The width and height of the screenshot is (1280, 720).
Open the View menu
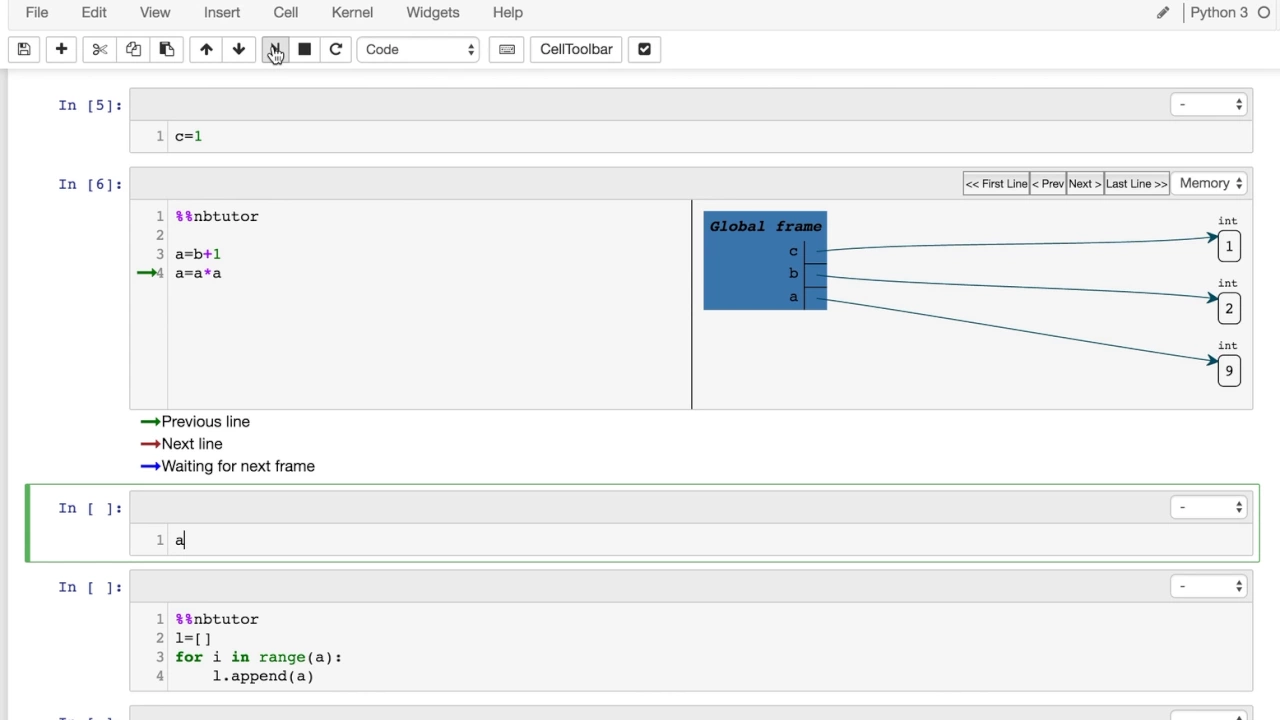click(x=155, y=13)
